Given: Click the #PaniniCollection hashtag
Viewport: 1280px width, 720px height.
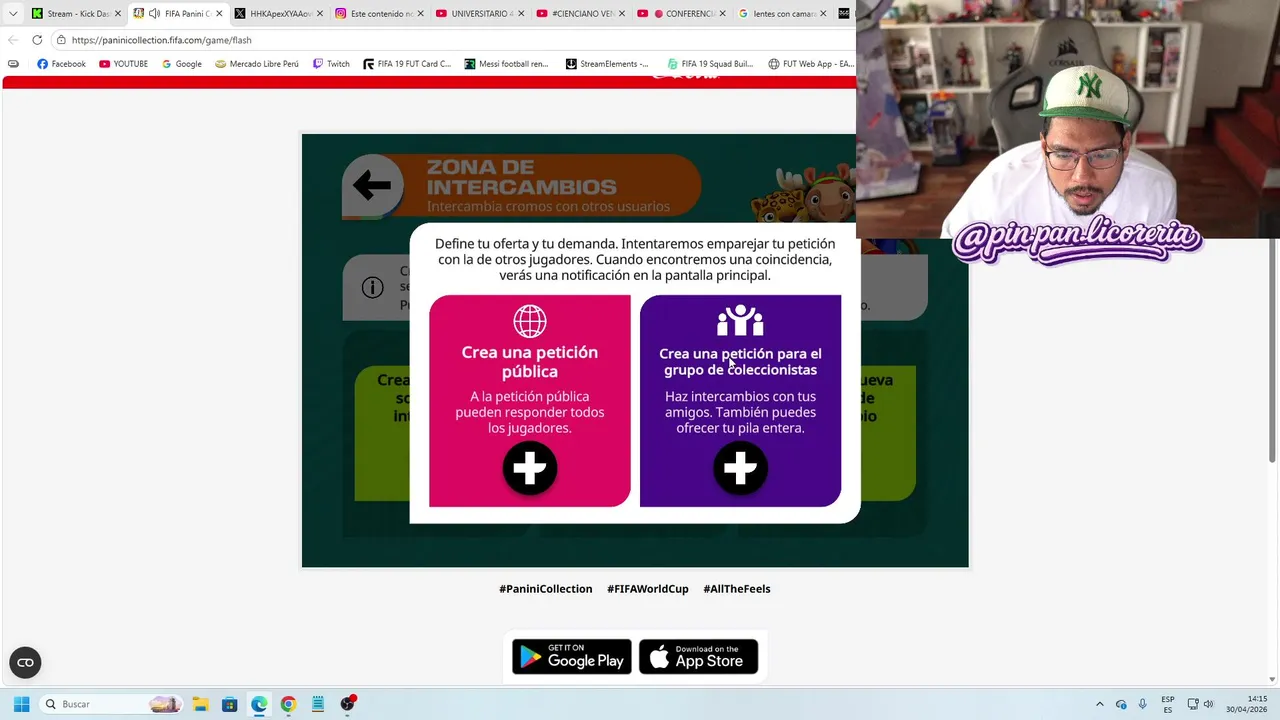Looking at the screenshot, I should (x=546, y=589).
